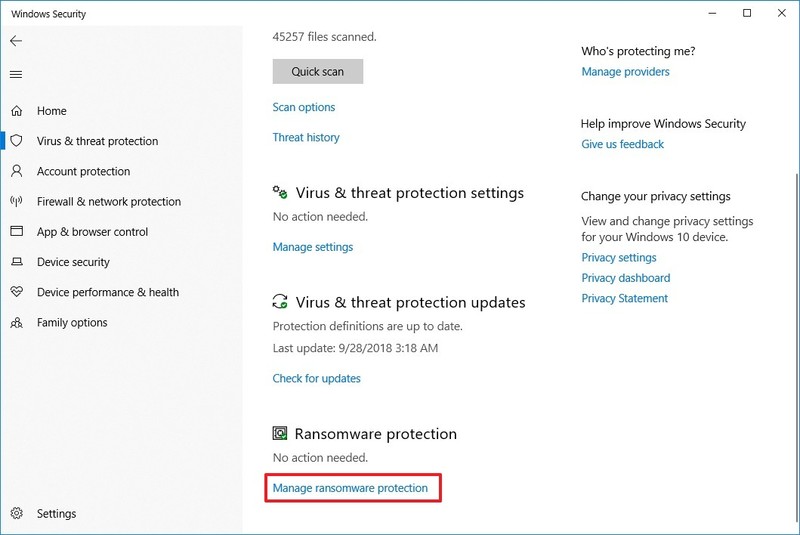Expand the hamburger navigation menu
The height and width of the screenshot is (535, 800).
point(16,75)
